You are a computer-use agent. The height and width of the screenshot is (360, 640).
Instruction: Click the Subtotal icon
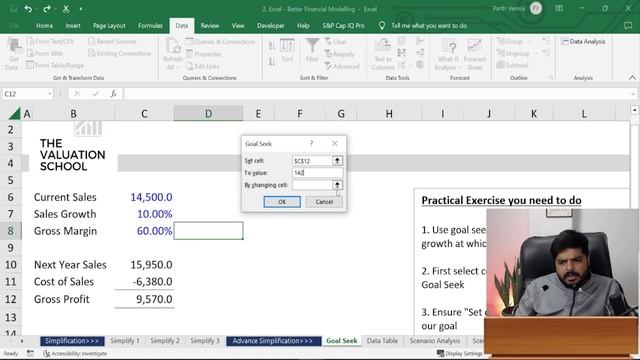513,65
